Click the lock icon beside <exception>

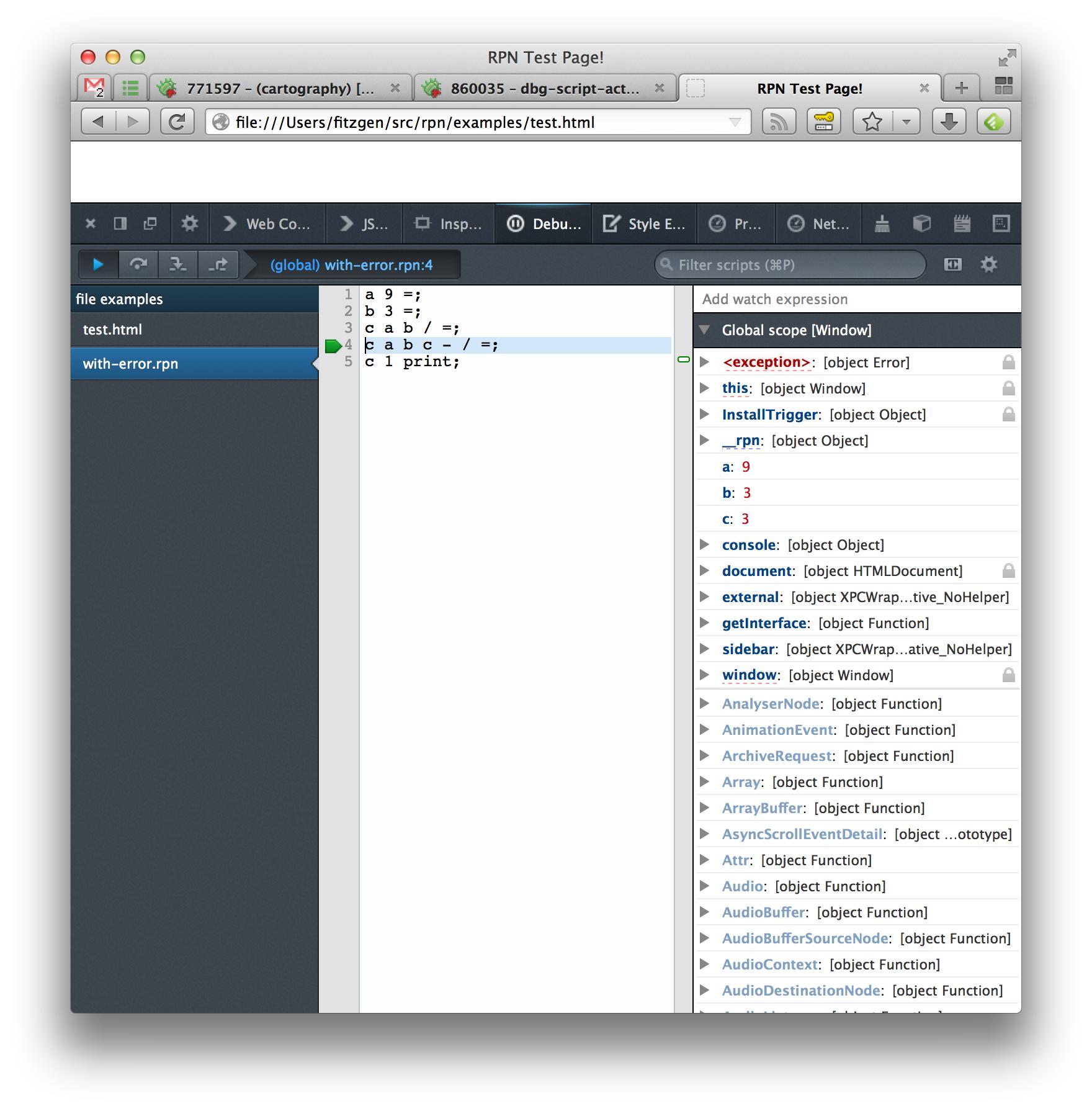[x=1008, y=362]
